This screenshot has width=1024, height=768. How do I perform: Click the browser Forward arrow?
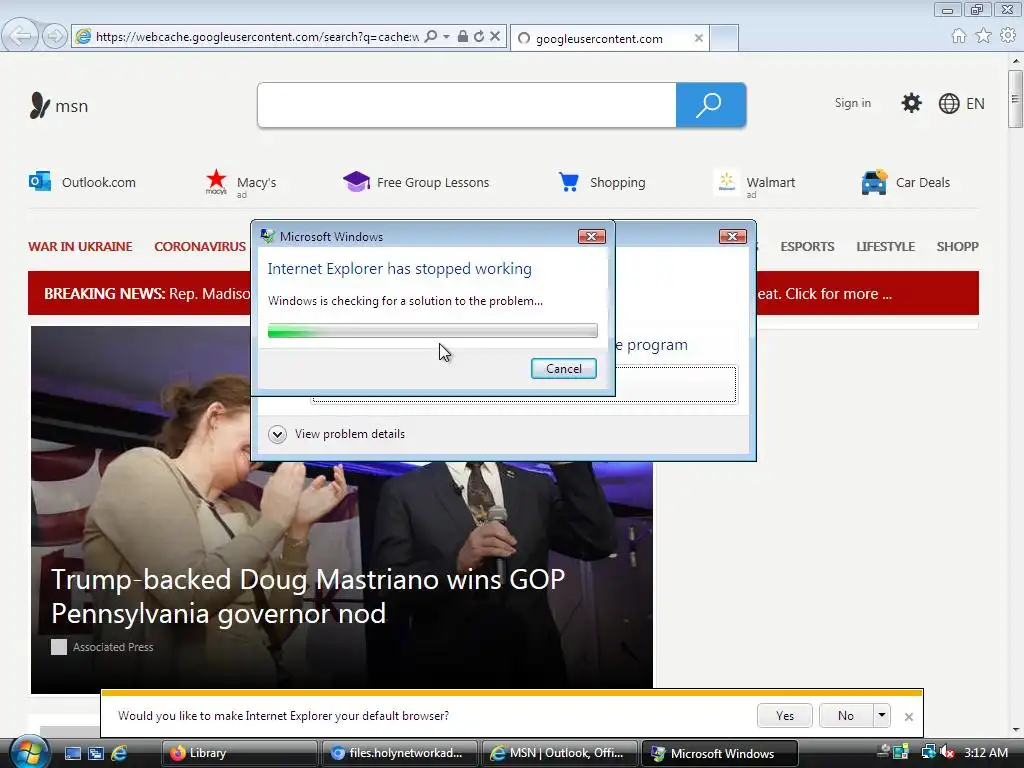click(55, 36)
